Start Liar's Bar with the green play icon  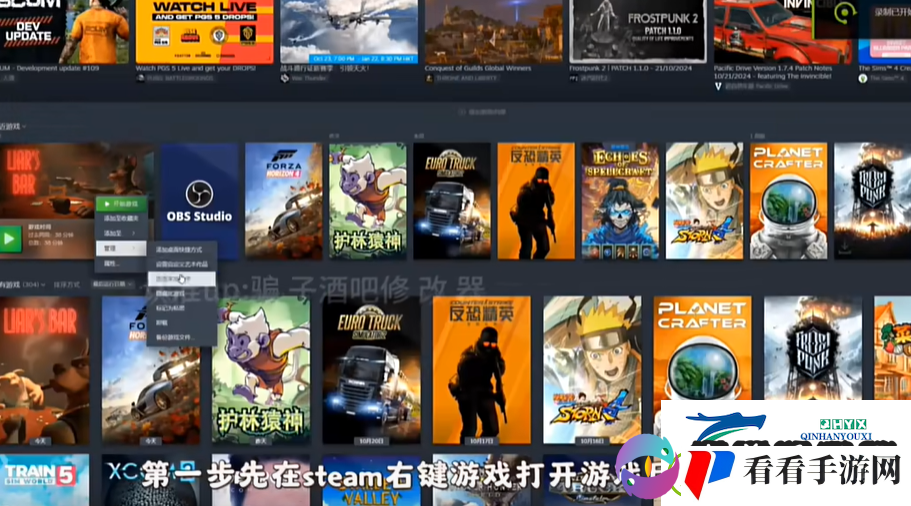(10, 239)
